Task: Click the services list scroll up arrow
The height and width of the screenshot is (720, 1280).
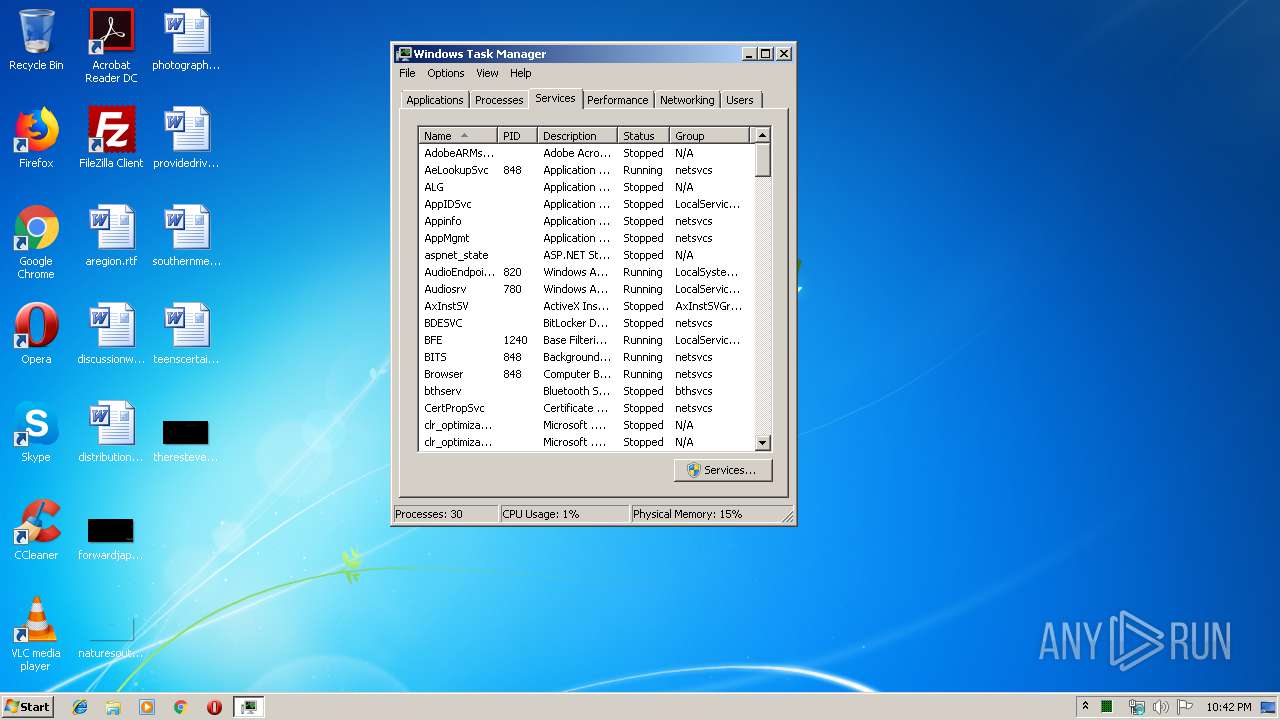Action: click(762, 135)
